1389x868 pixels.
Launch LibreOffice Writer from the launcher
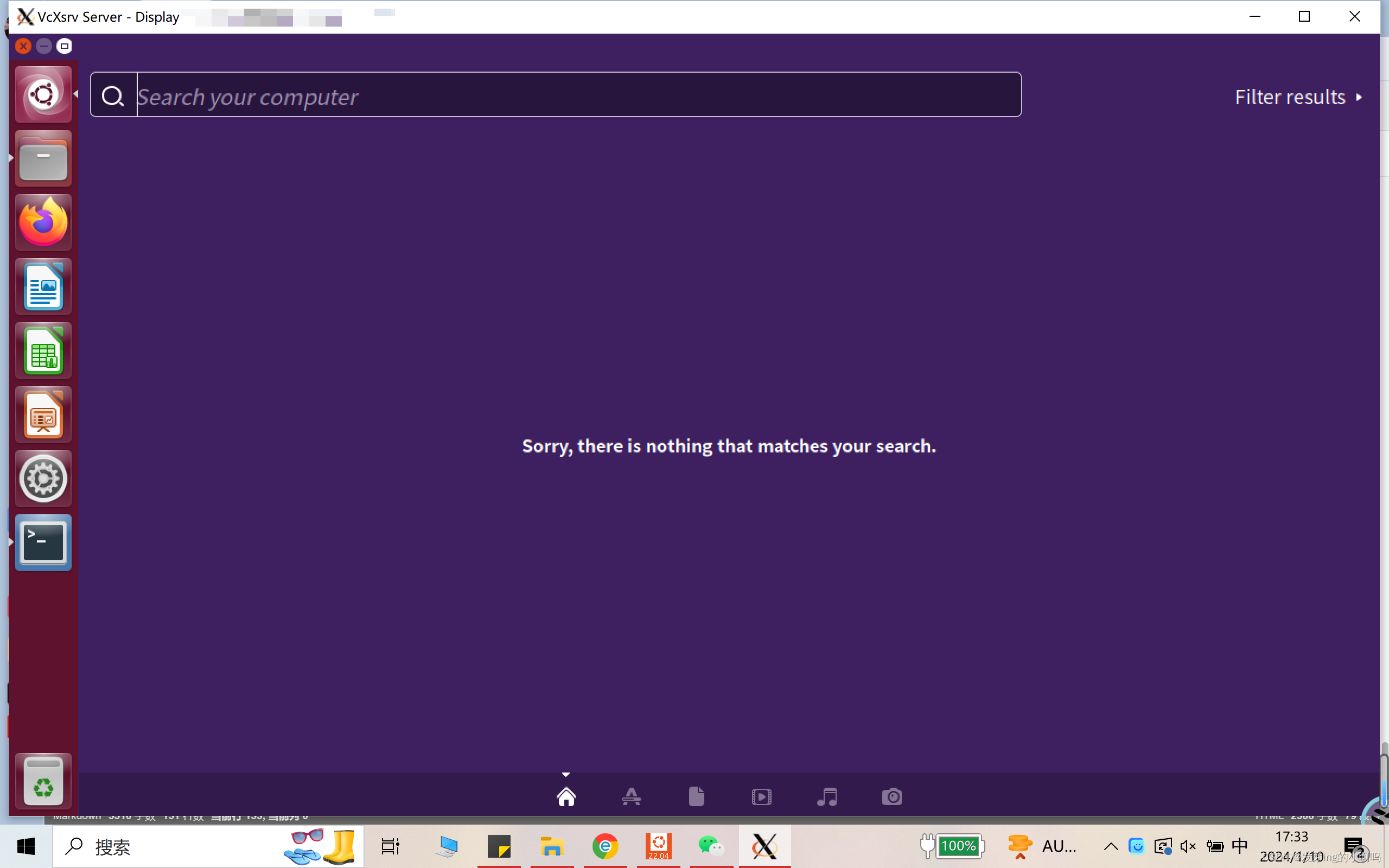(x=43, y=286)
